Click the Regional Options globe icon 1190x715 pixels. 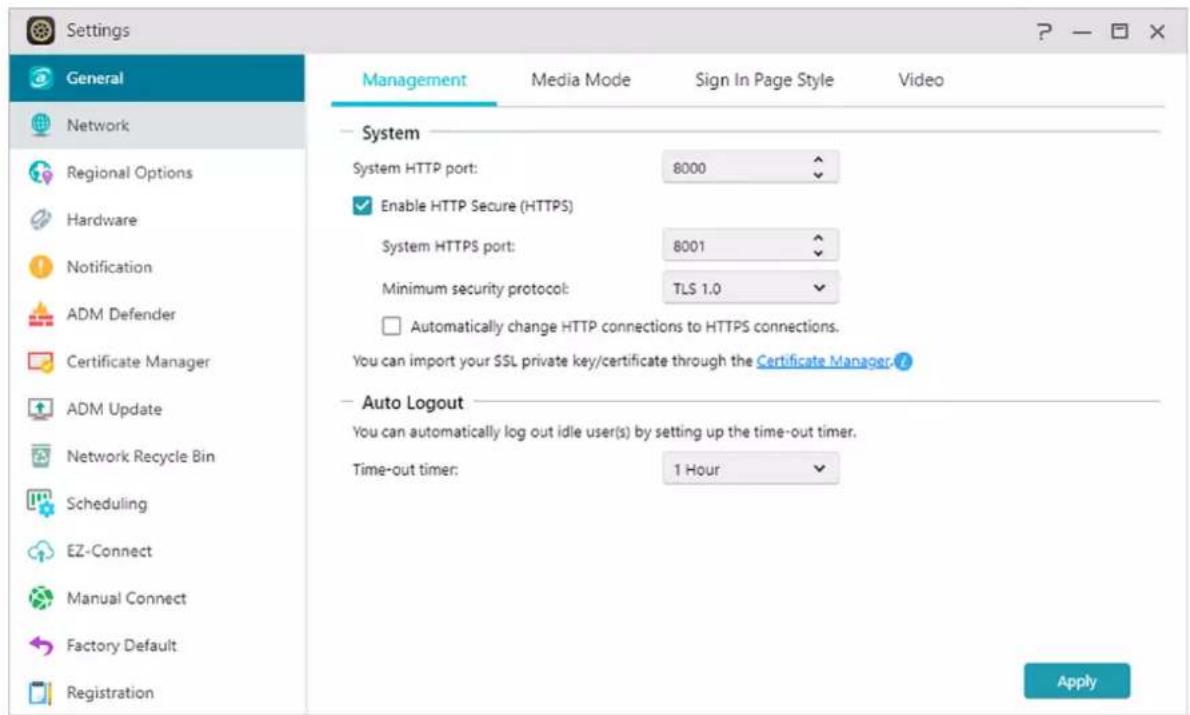click(40, 172)
